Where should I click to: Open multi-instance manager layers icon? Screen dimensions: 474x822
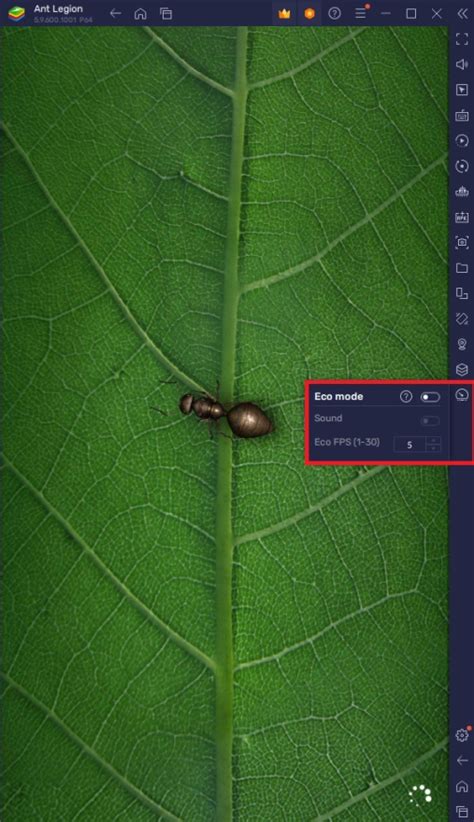pyautogui.click(x=462, y=370)
